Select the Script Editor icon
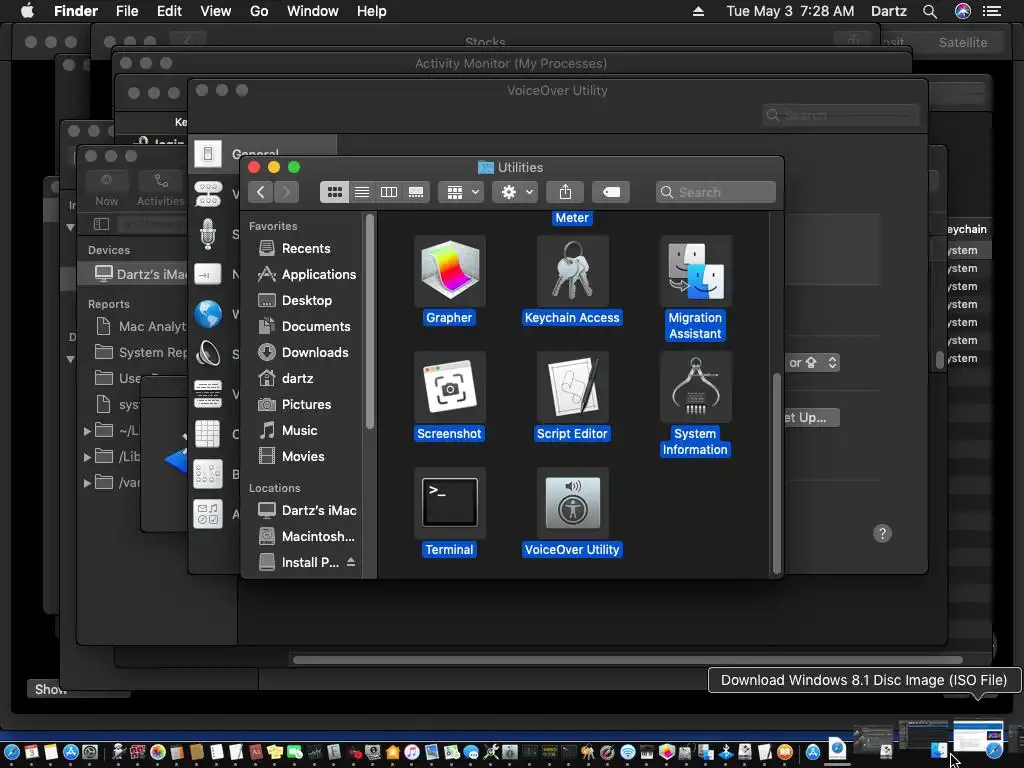Image resolution: width=1024 pixels, height=768 pixels. click(572, 387)
